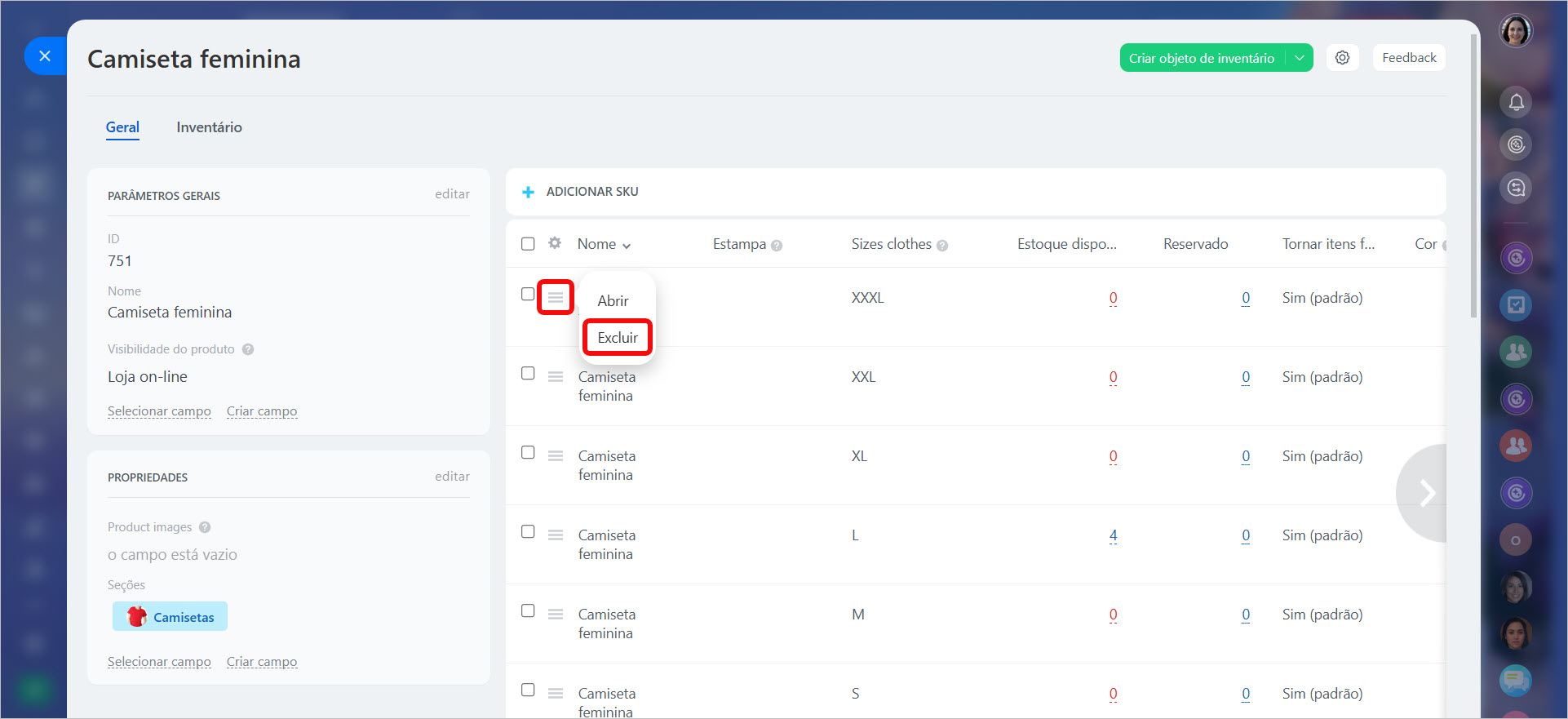This screenshot has width=1568, height=719.
Task: Click Adicionar SKU
Action: pyautogui.click(x=592, y=192)
